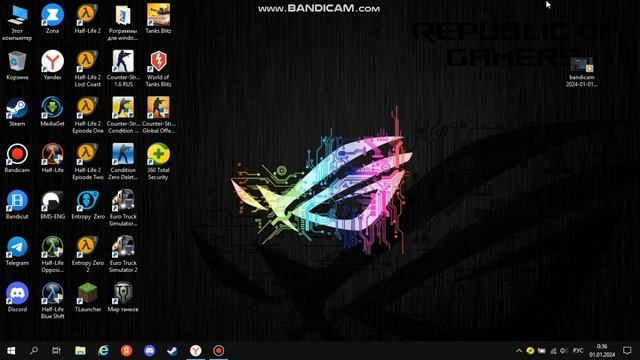
Task: Select the Entropy Zero 2 shortcut
Action: [87, 255]
